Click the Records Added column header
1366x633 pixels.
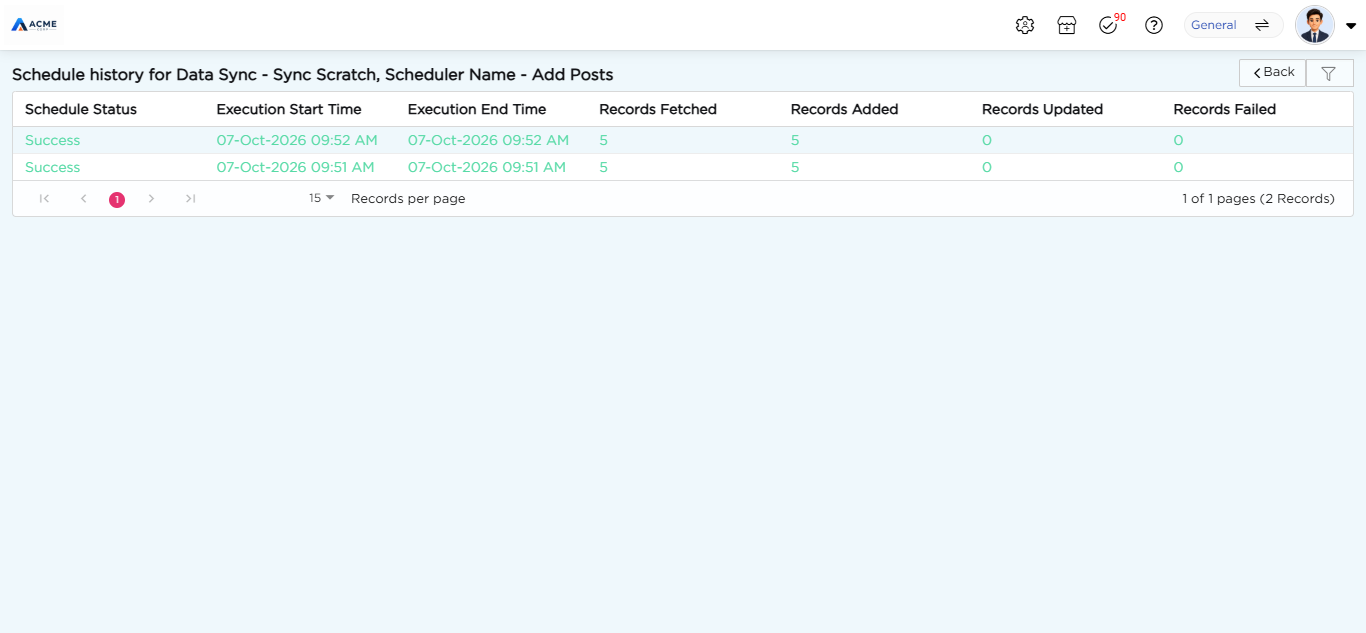click(845, 109)
